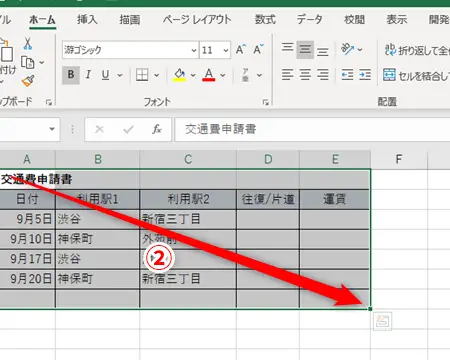Click the Increase Font Size icon

241,50
